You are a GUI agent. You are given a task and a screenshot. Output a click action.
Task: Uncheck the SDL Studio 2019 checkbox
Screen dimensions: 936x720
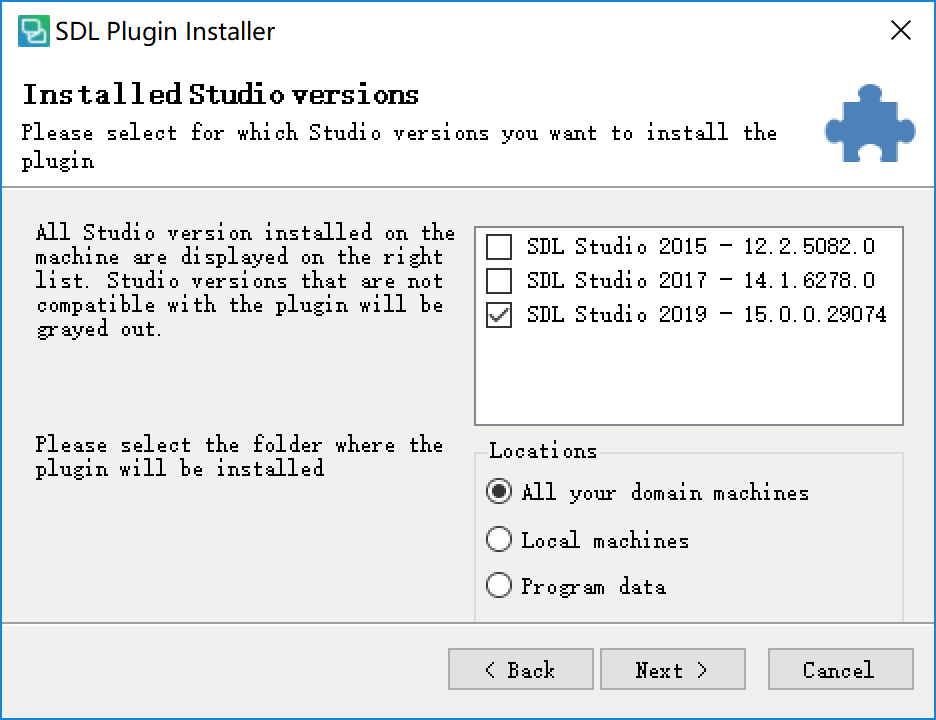pyautogui.click(x=499, y=315)
